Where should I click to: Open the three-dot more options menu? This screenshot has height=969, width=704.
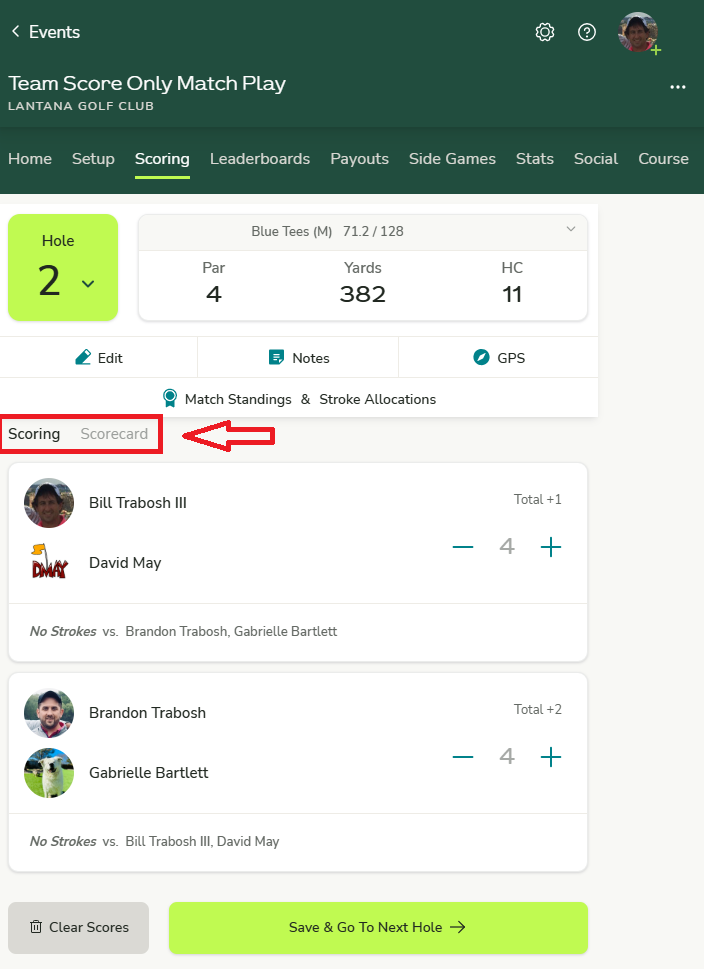pyautogui.click(x=678, y=87)
